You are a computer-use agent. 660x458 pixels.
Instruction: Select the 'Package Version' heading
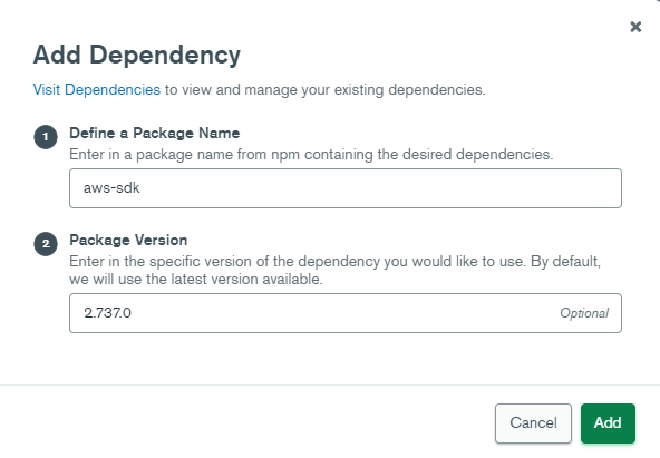128,240
